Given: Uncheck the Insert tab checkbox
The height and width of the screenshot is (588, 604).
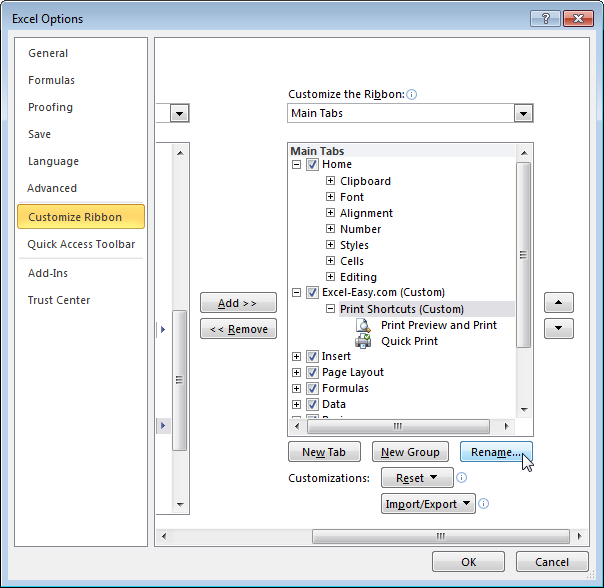Looking at the screenshot, I should coord(312,356).
